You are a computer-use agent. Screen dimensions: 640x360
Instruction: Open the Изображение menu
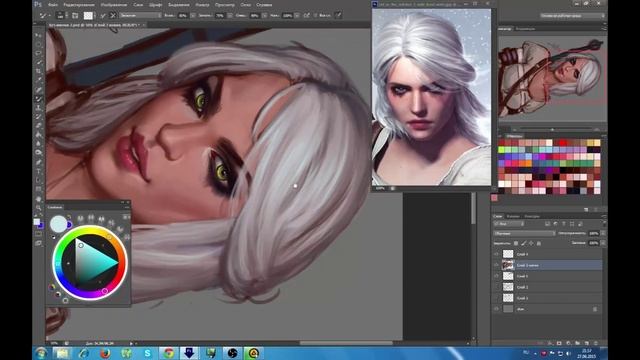[x=114, y=5]
